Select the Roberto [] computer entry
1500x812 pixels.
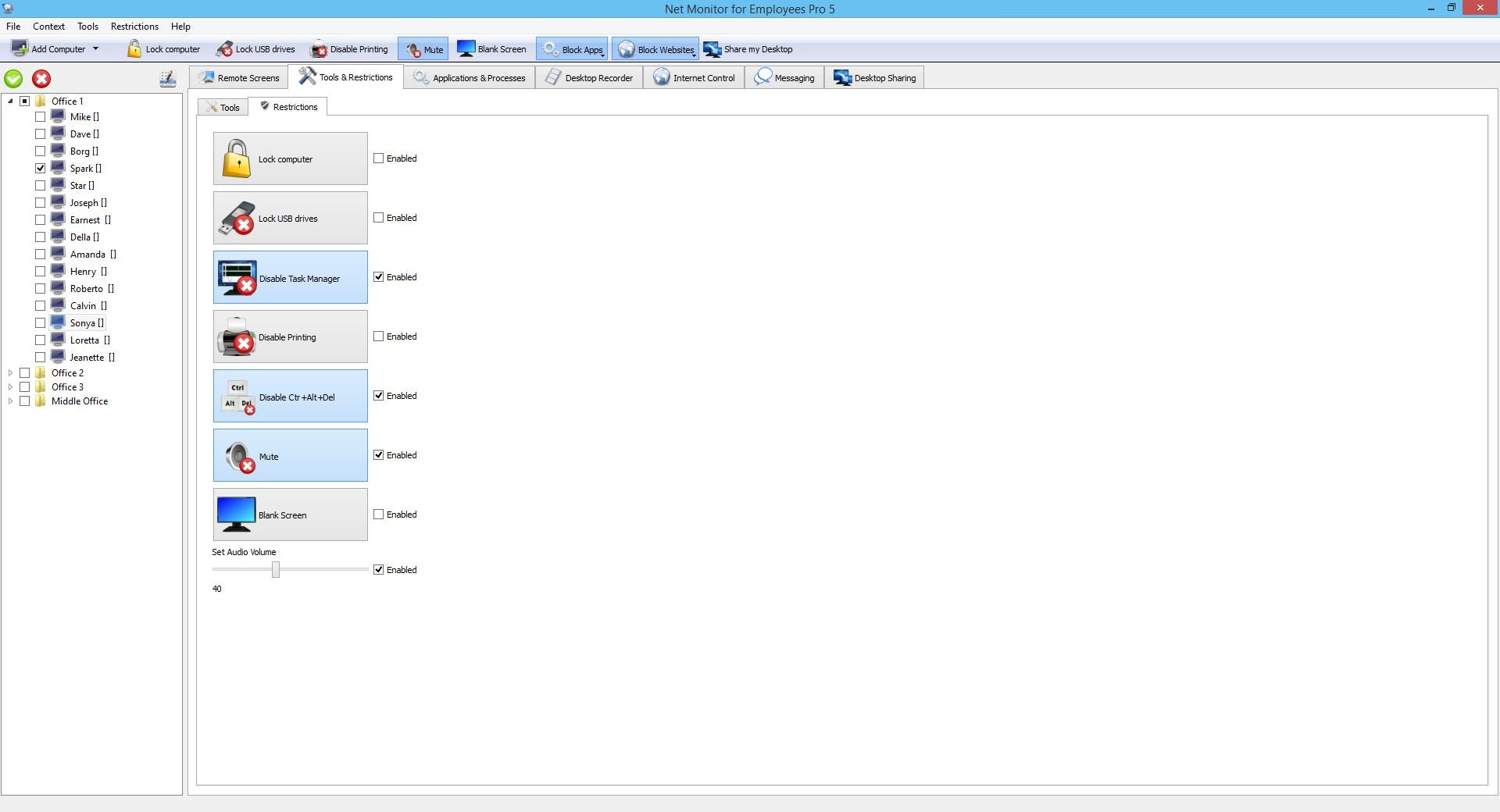[x=92, y=288]
